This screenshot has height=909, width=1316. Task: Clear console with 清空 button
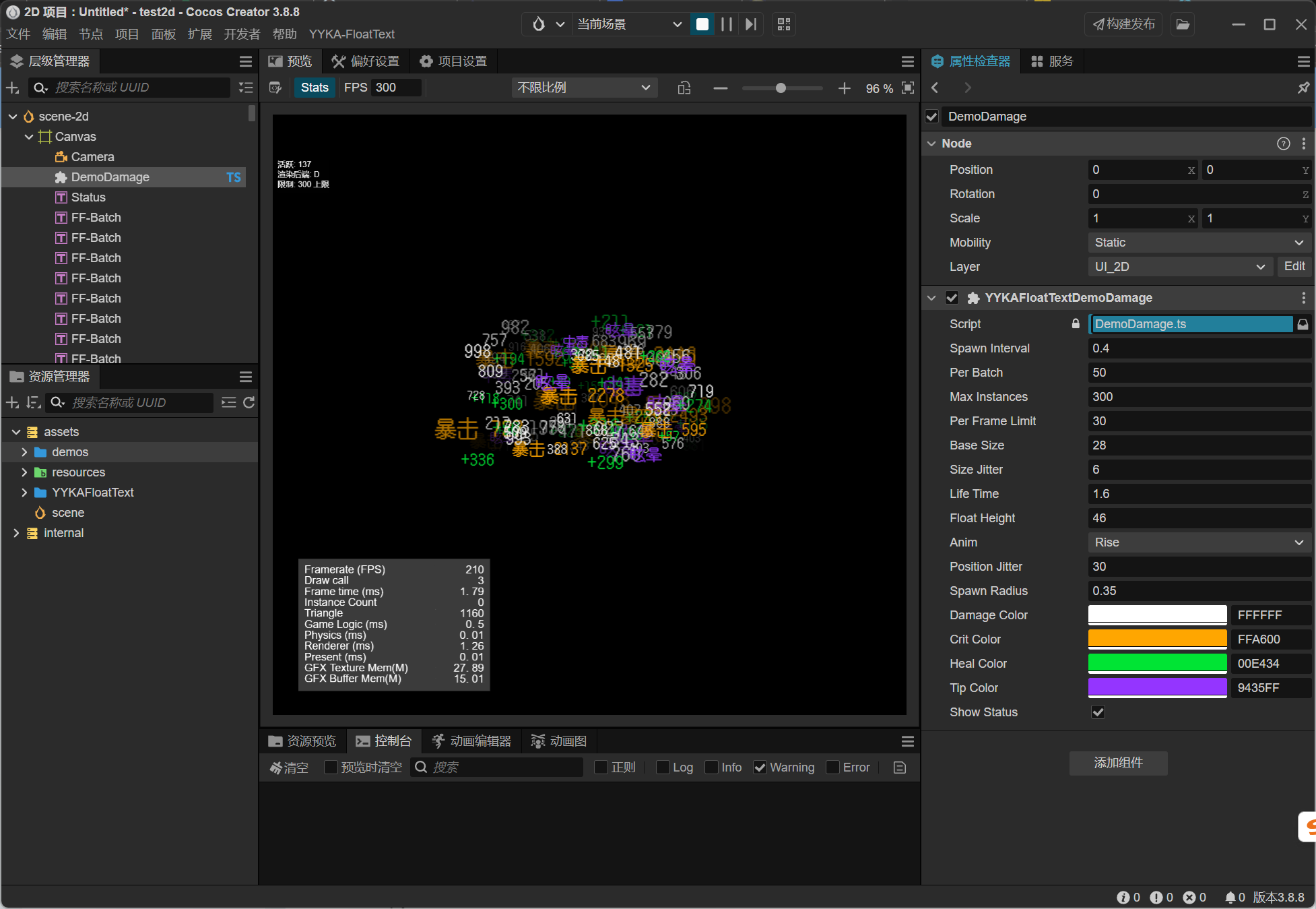[289, 767]
